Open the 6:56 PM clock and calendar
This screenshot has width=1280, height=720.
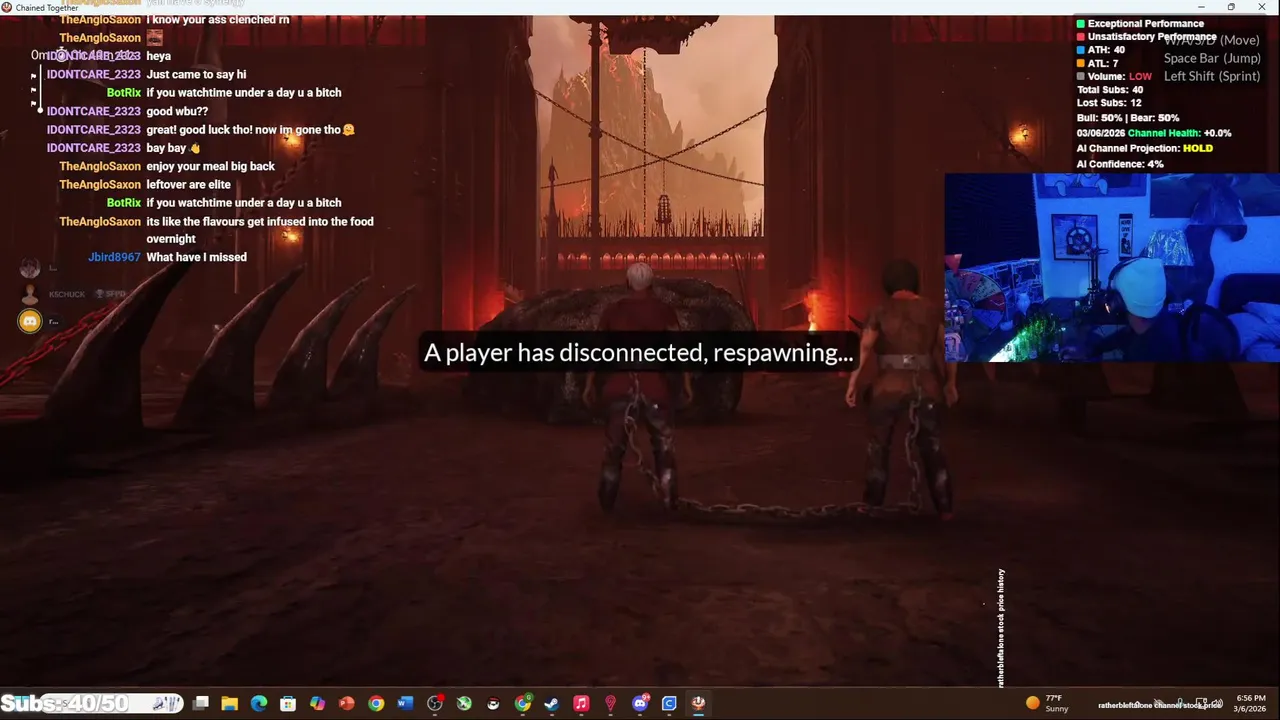[1250, 703]
